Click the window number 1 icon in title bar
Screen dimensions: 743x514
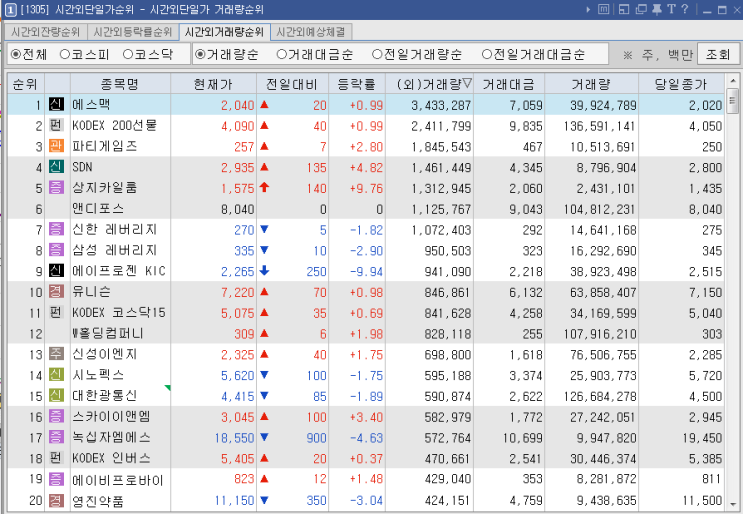coord(10,9)
